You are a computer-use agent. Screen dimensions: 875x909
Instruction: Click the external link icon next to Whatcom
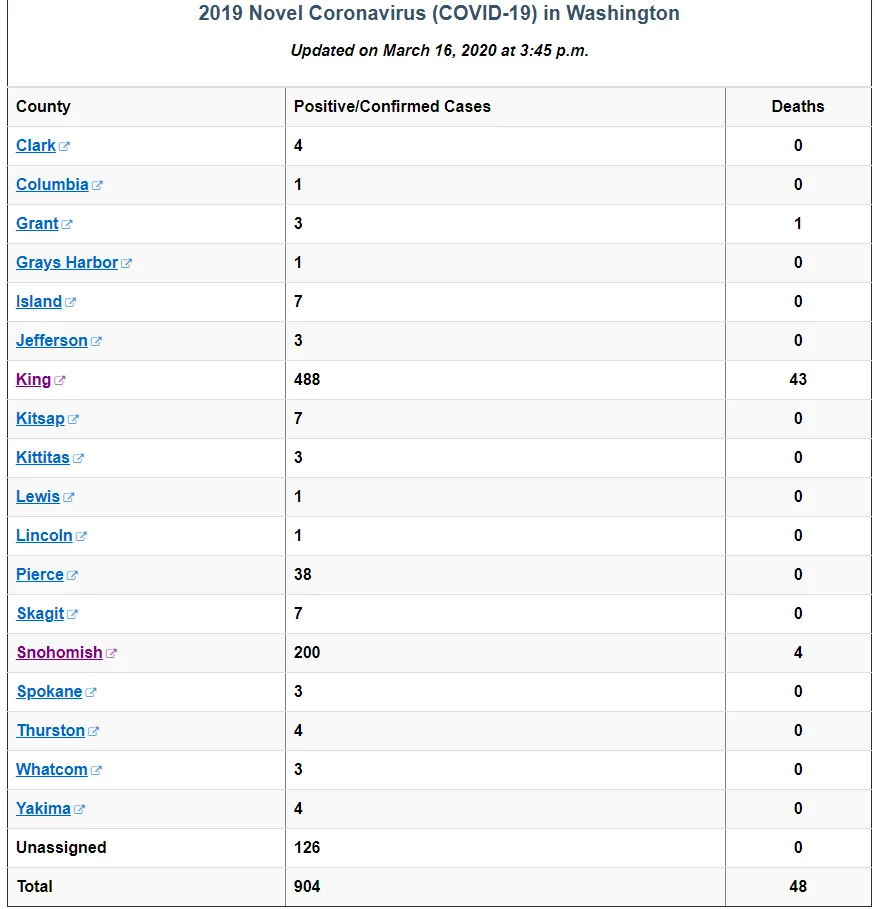(96, 770)
